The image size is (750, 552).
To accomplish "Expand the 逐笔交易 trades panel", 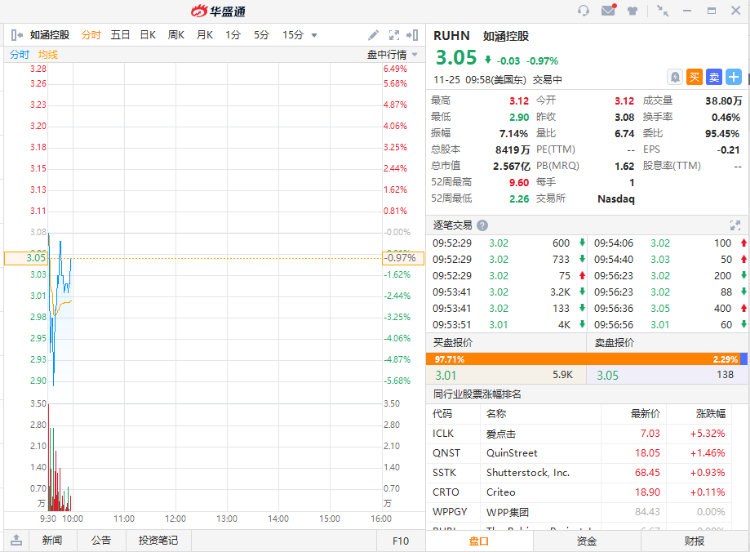I will click(x=735, y=226).
